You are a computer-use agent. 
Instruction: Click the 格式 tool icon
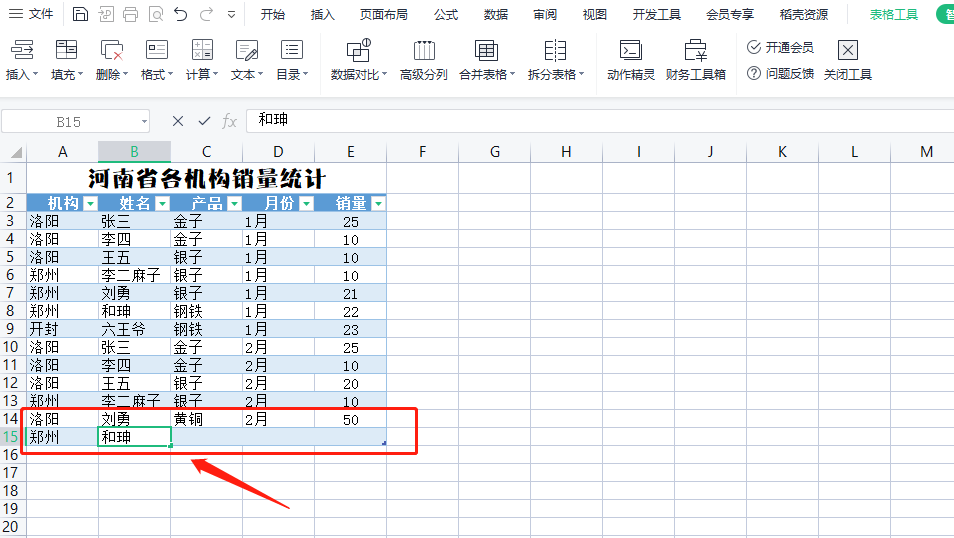tap(157, 50)
